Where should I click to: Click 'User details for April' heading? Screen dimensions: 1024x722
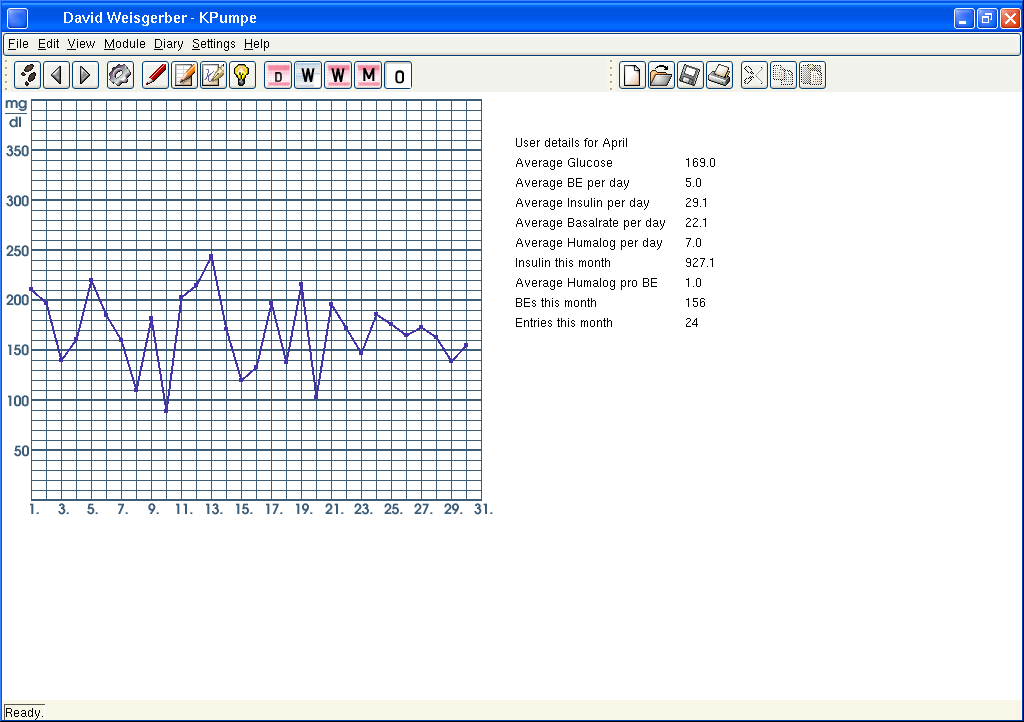[x=571, y=143]
